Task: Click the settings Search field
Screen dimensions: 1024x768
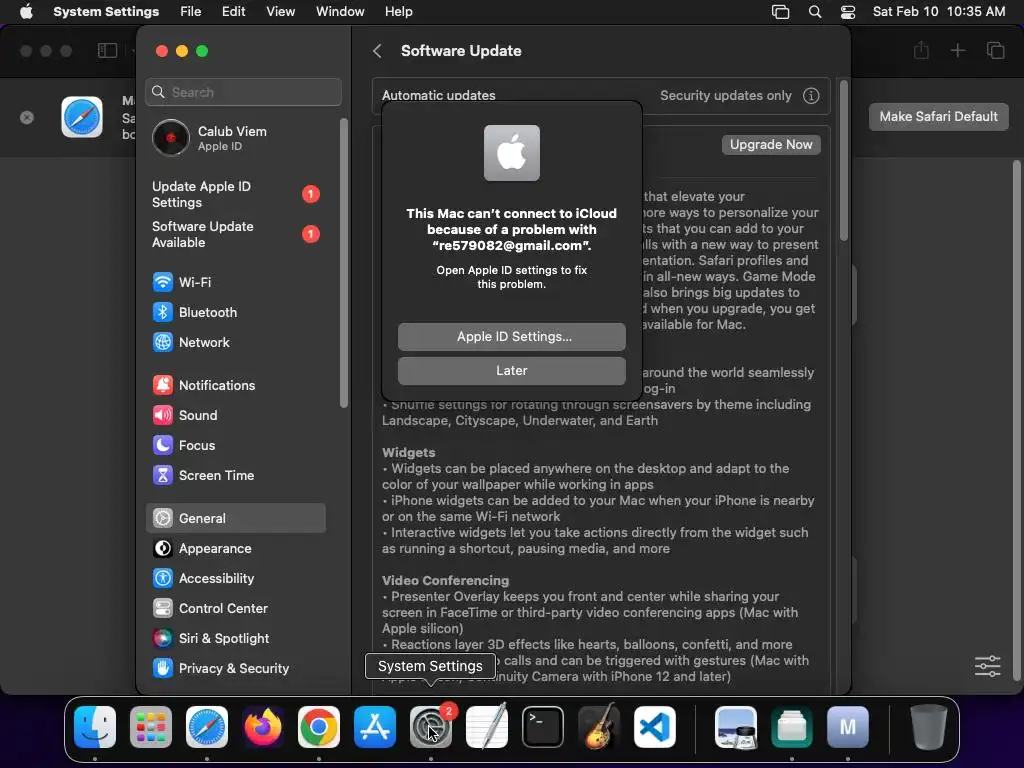Action: coord(244,92)
